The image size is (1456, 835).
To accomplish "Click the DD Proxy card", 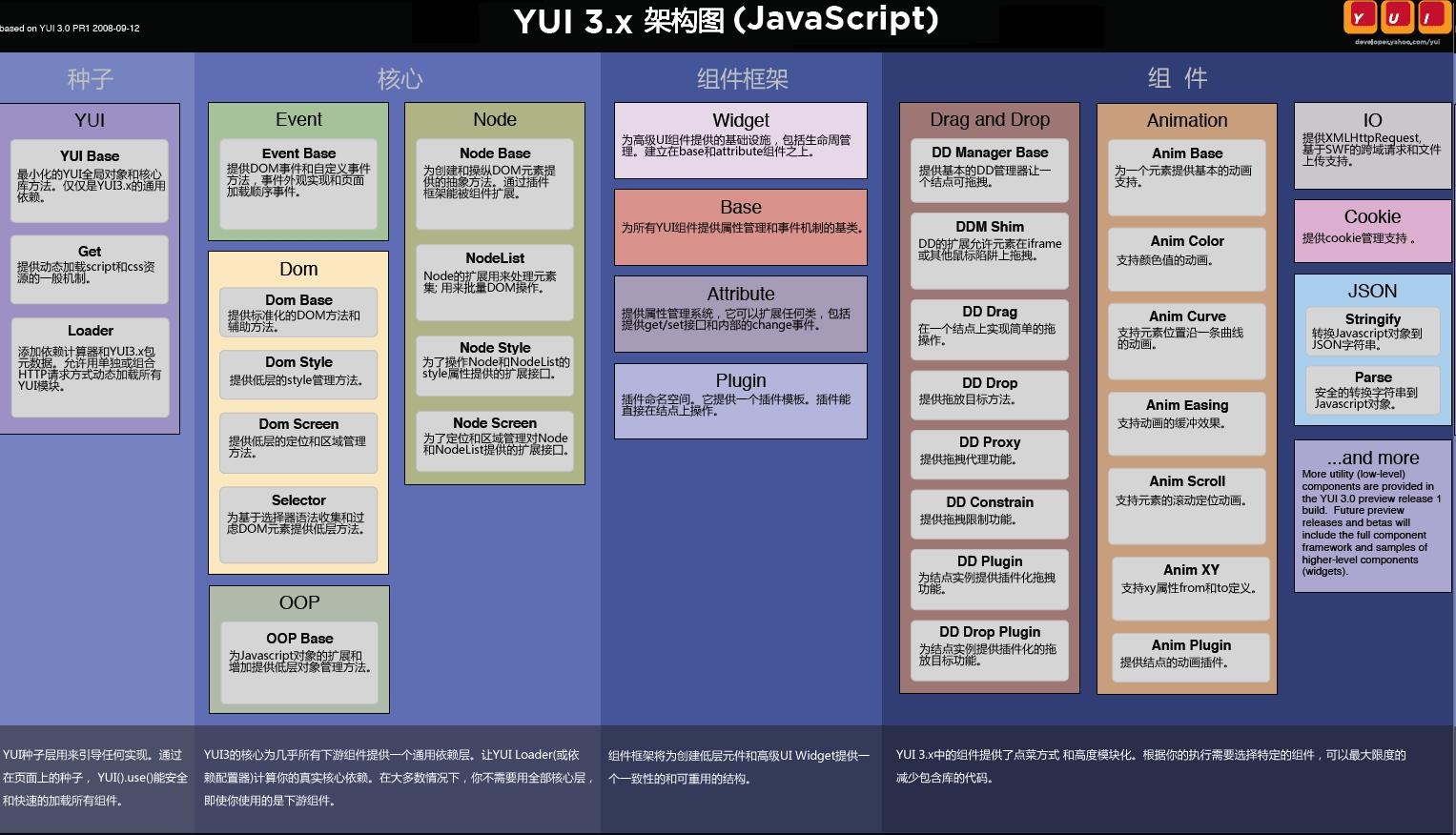I will (x=989, y=454).
